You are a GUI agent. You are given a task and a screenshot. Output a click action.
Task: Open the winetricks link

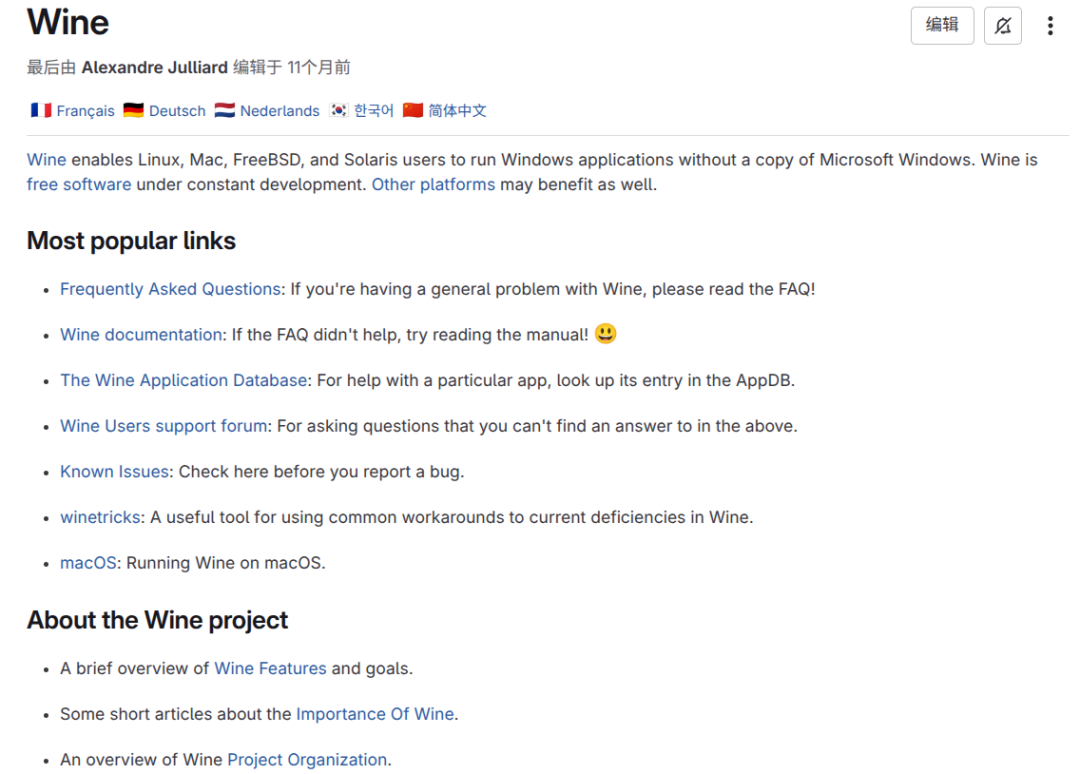pyautogui.click(x=100, y=517)
